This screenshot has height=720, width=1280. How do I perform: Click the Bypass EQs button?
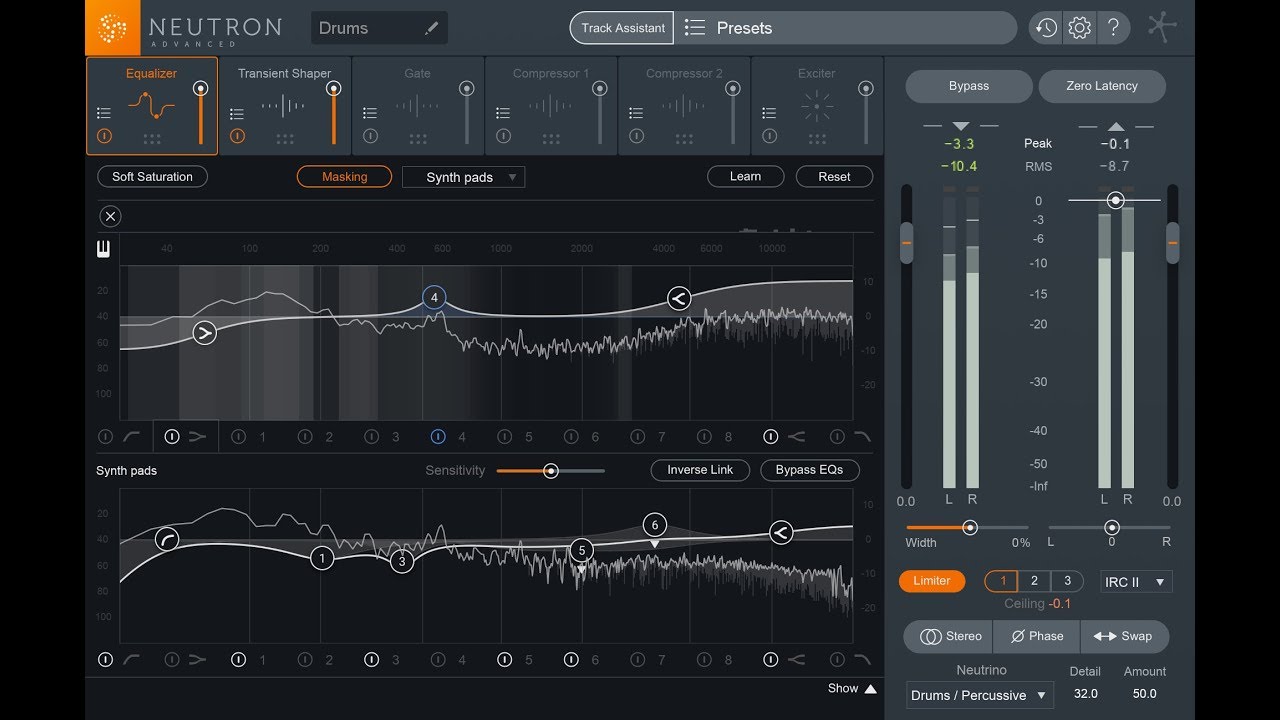(x=810, y=470)
